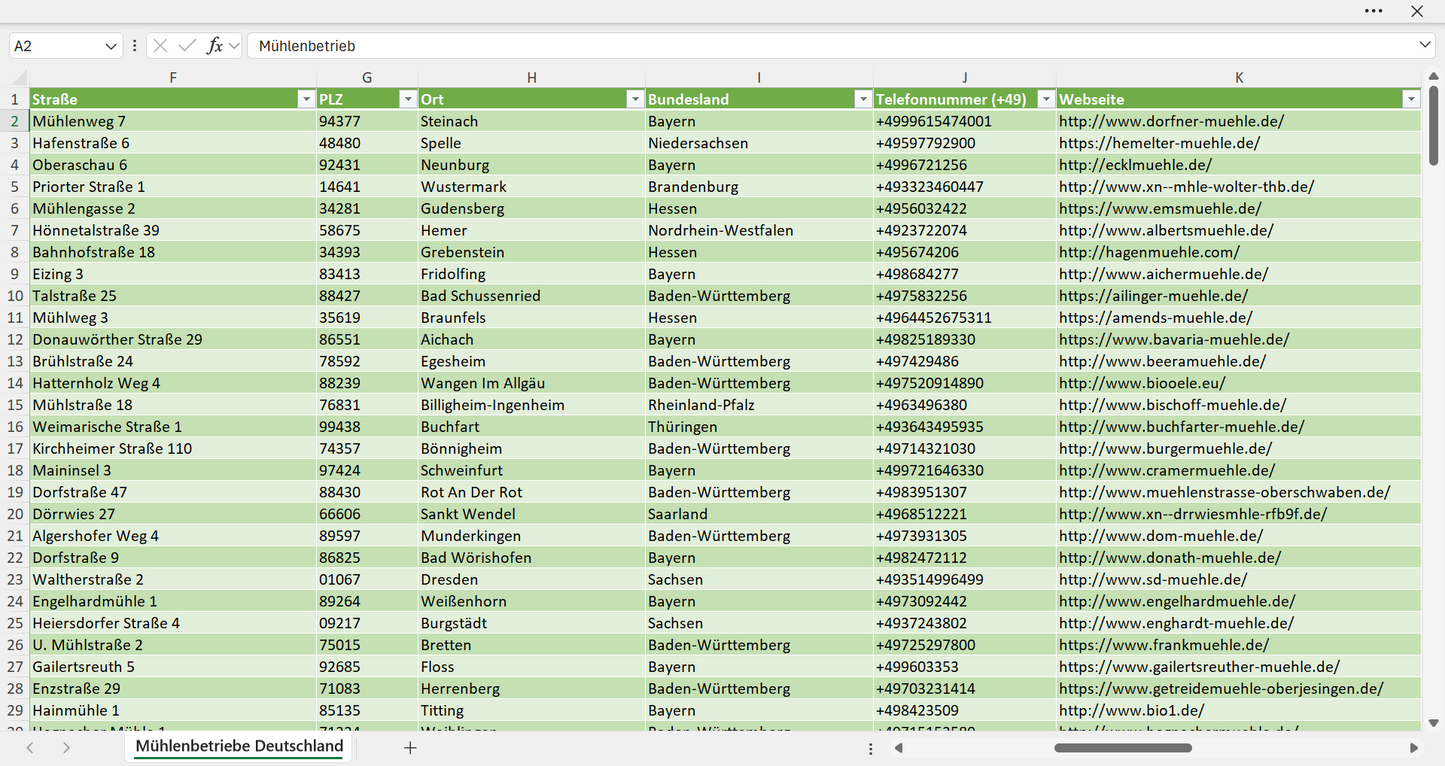
Task: Go to next sheet arrow
Action: [66, 747]
